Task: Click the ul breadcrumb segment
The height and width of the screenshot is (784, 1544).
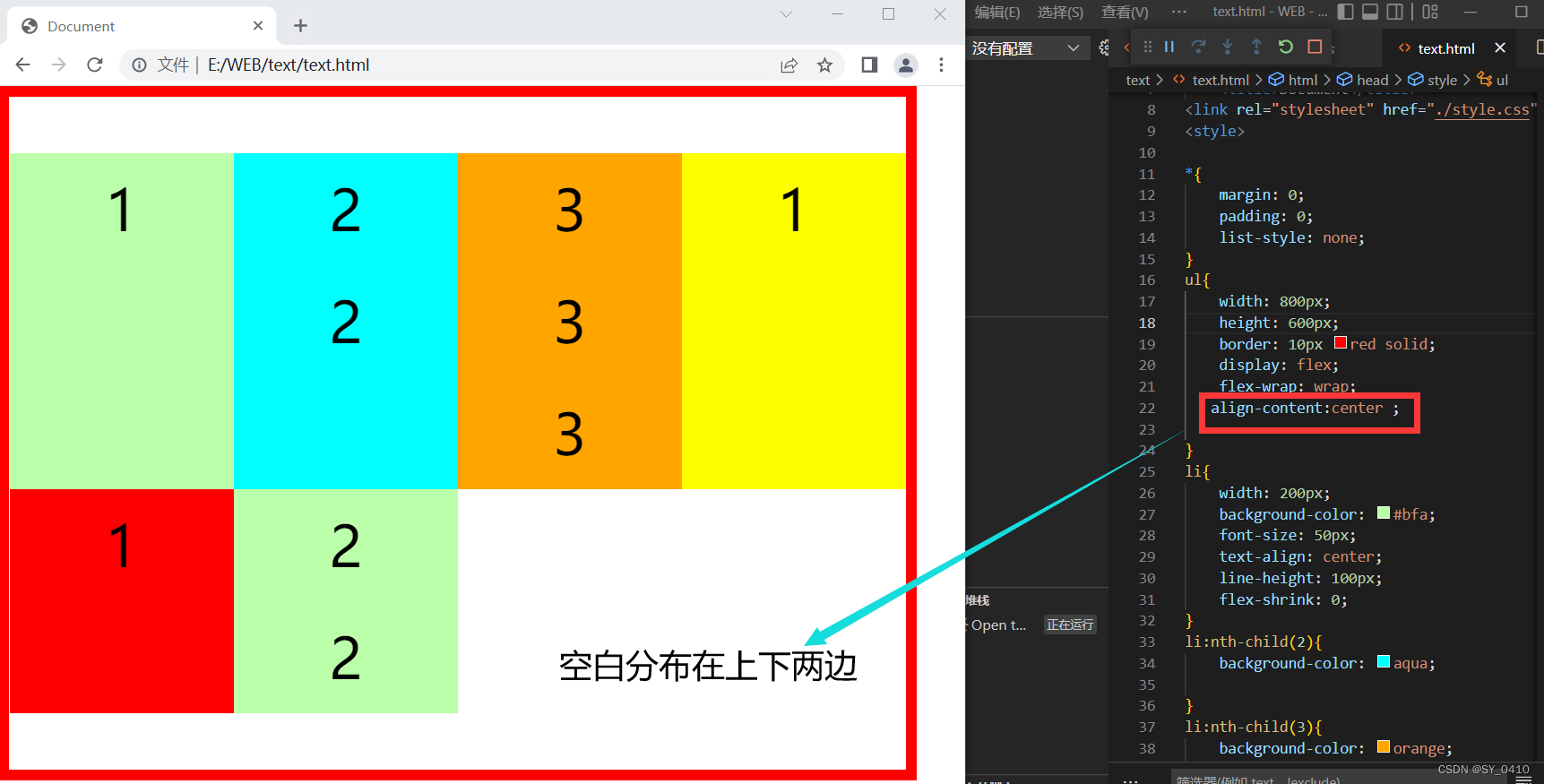Action: coord(1502,80)
